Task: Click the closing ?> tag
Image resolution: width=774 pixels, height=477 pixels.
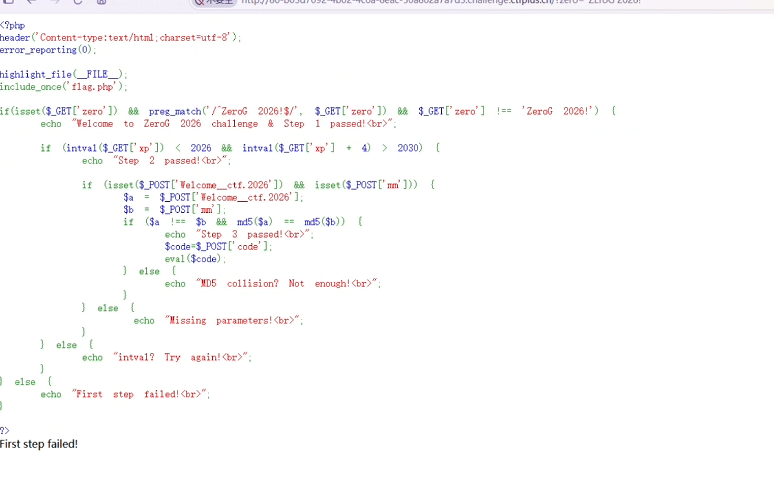Action: coord(5,431)
